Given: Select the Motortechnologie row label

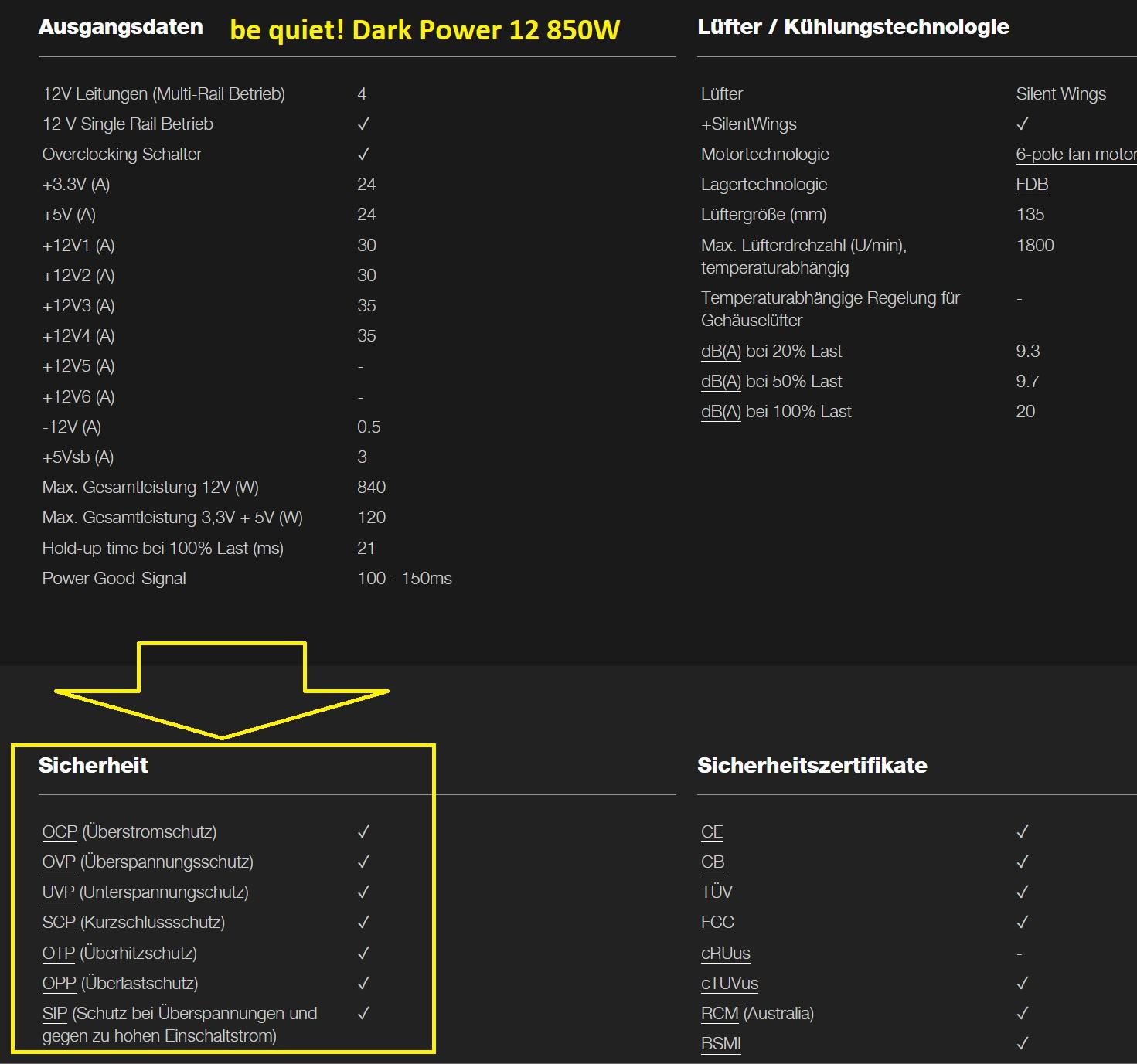Looking at the screenshot, I should pyautogui.click(x=765, y=155).
